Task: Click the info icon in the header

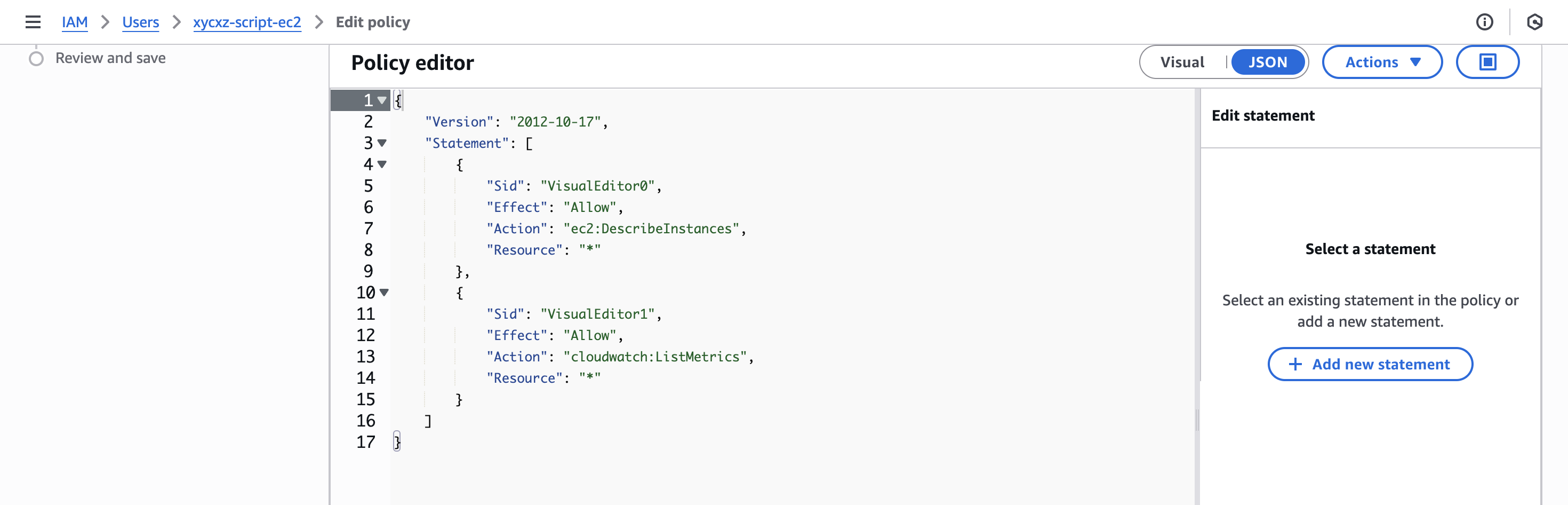Action: click(x=1484, y=22)
